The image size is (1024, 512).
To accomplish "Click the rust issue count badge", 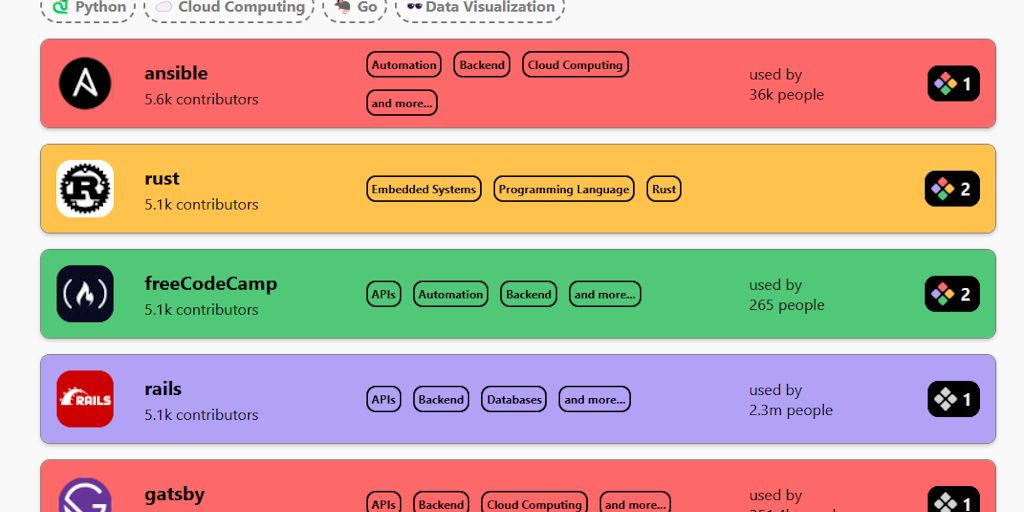I will pyautogui.click(x=952, y=189).
